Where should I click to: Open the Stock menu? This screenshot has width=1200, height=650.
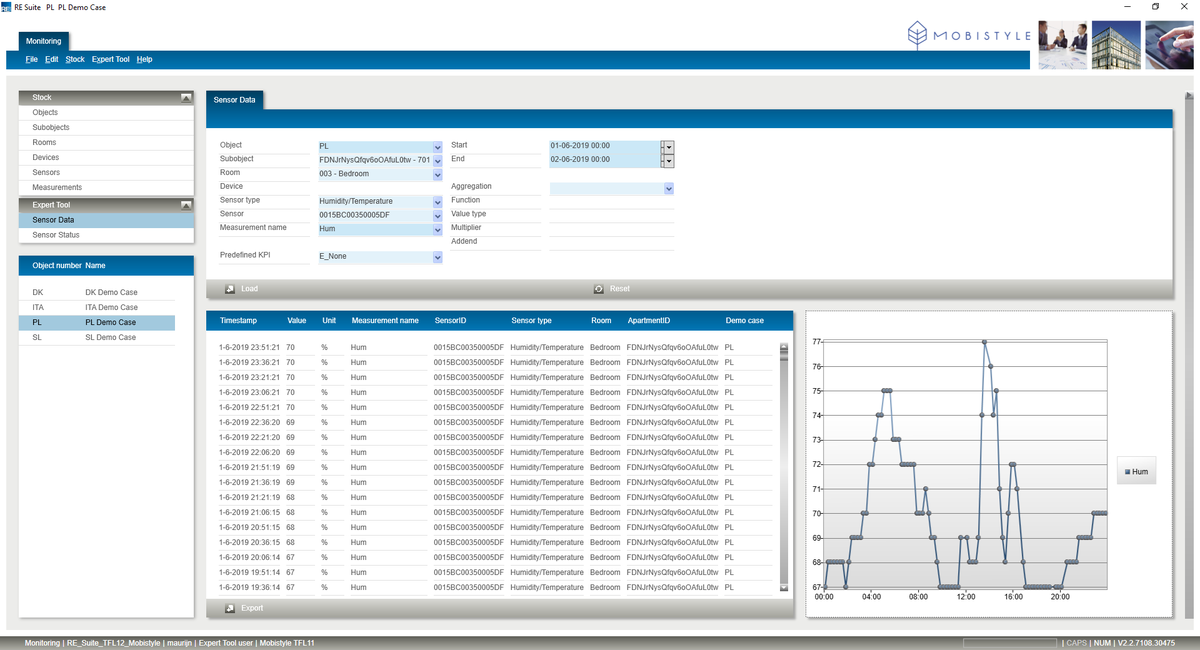(x=75, y=60)
